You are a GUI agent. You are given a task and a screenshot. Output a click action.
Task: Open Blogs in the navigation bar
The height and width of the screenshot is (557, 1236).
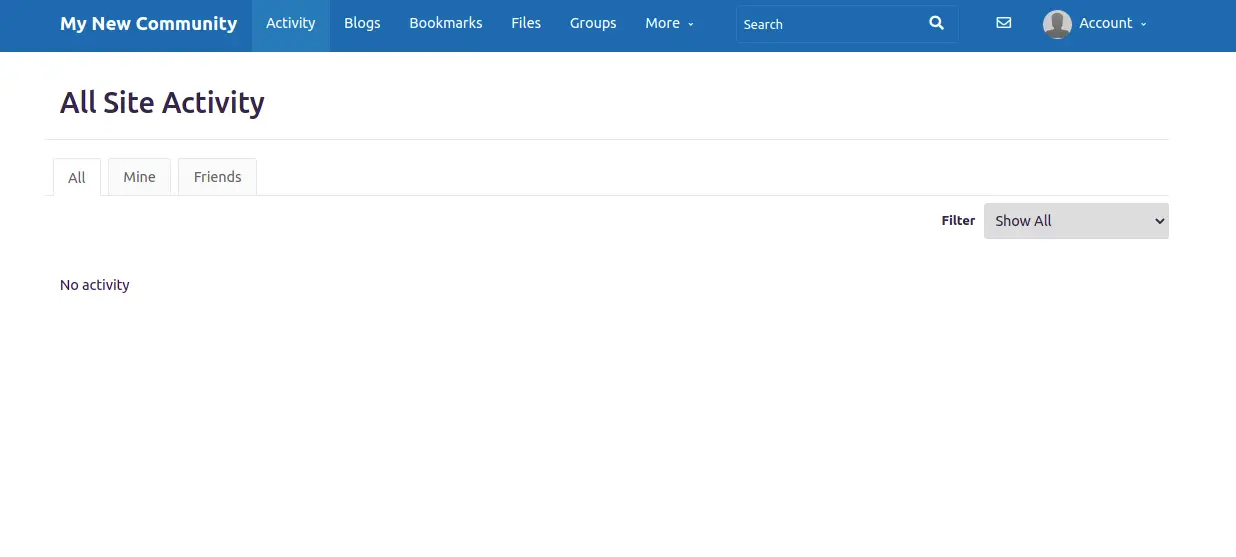tap(362, 23)
